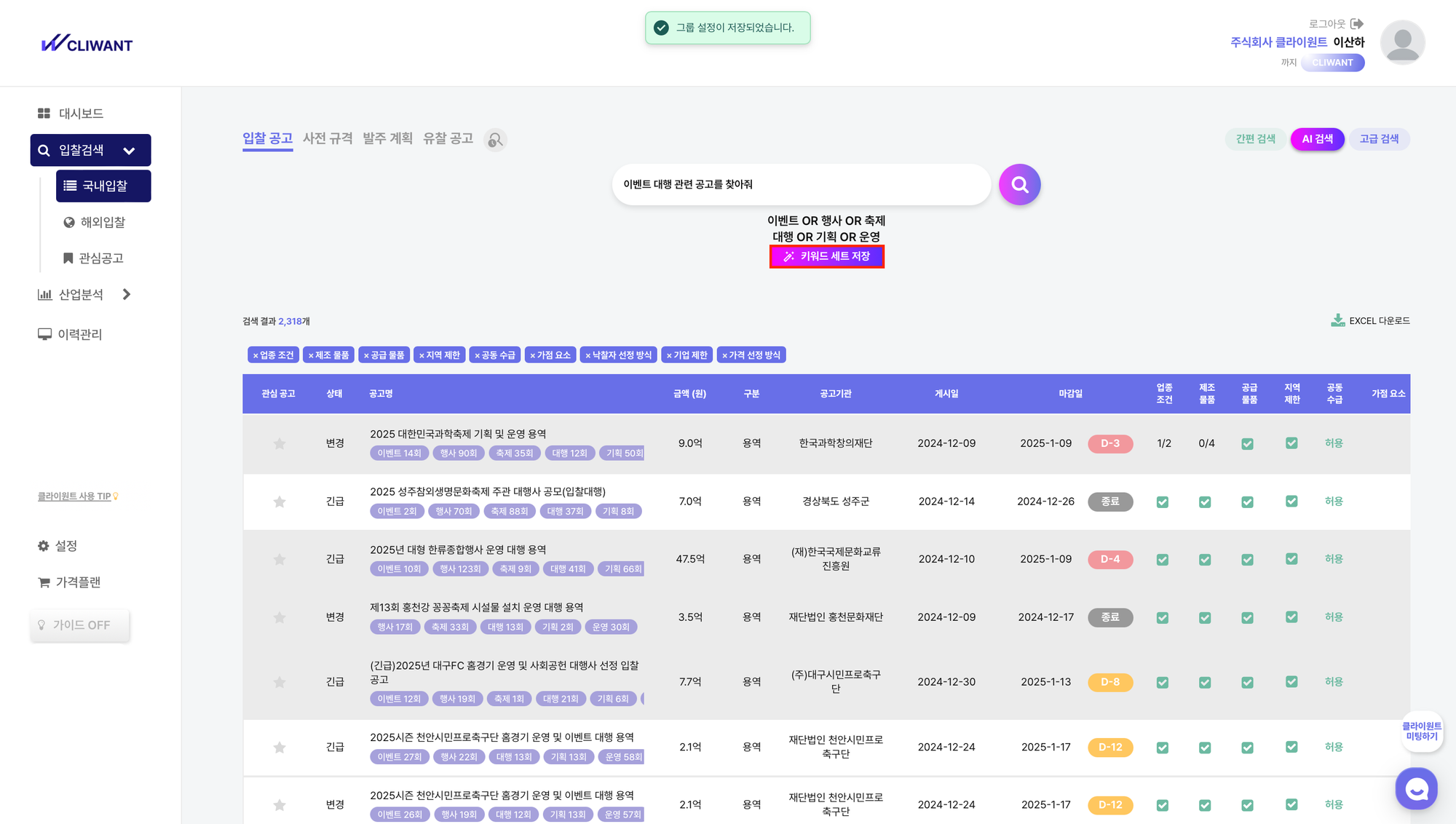This screenshot has width=1456, height=824.
Task: Open the chat bubble widget
Action: (1416, 788)
